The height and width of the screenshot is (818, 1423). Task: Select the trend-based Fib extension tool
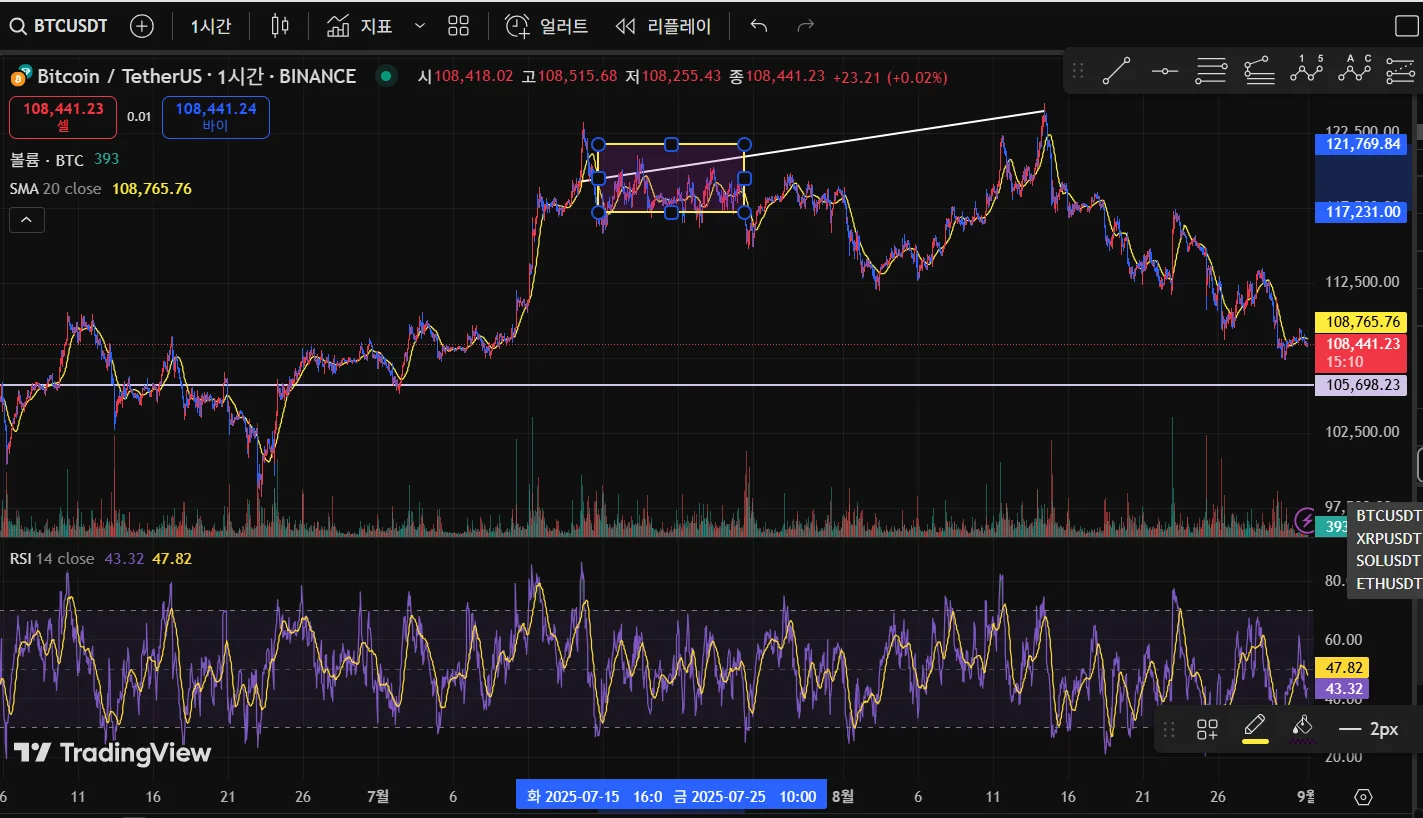click(x=1259, y=71)
